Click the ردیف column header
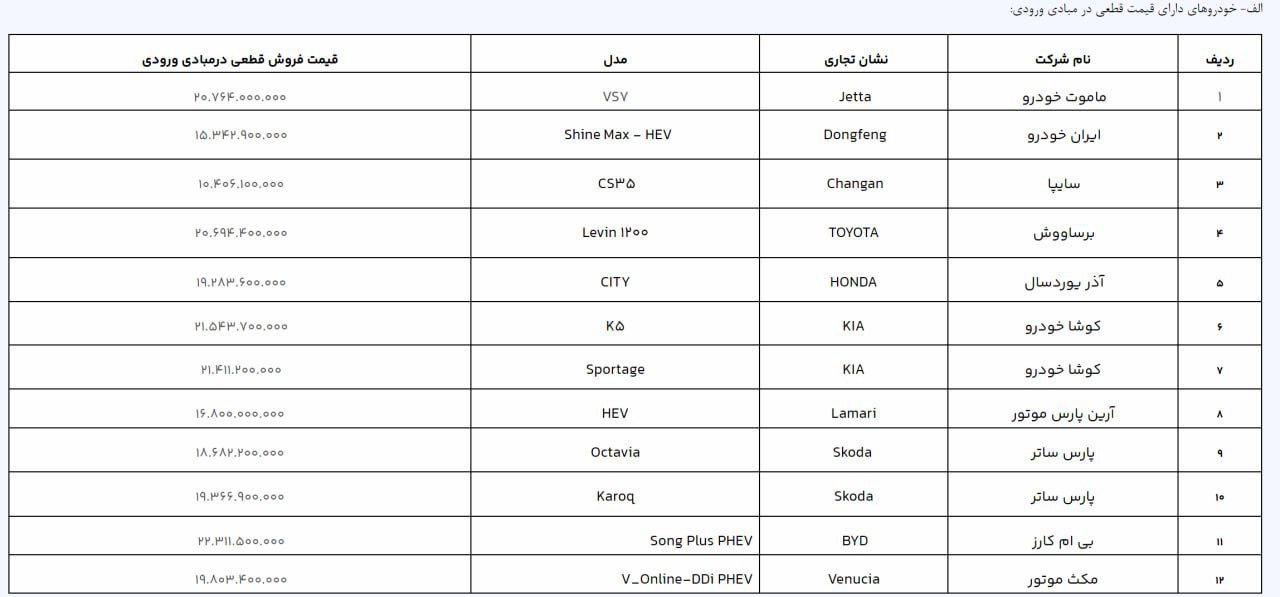This screenshot has height=597, width=1280. pos(1220,59)
